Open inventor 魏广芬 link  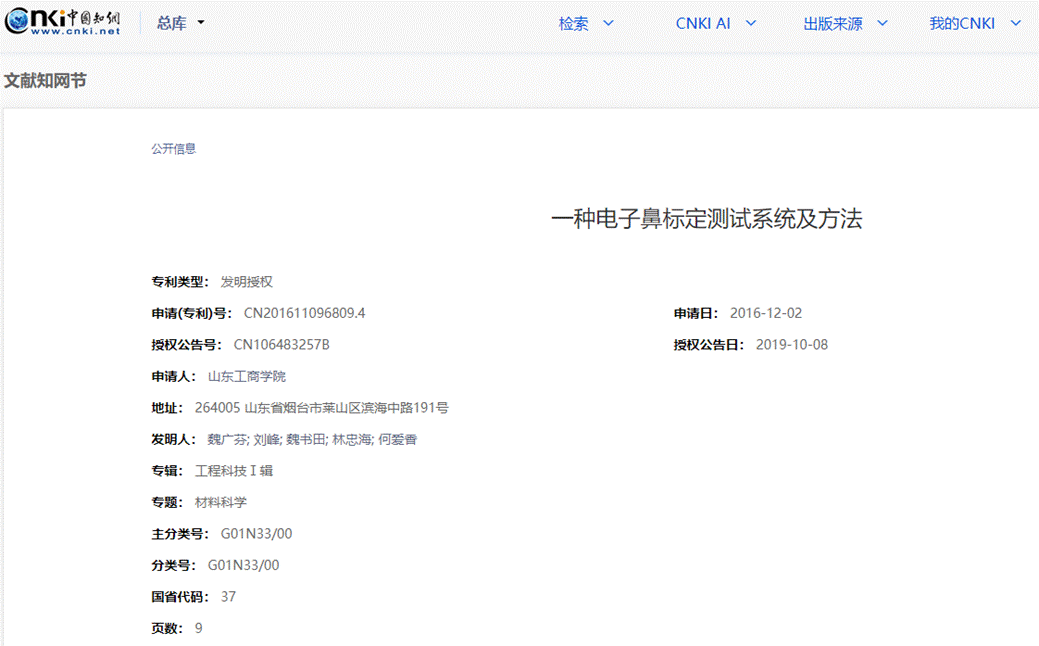(226, 439)
